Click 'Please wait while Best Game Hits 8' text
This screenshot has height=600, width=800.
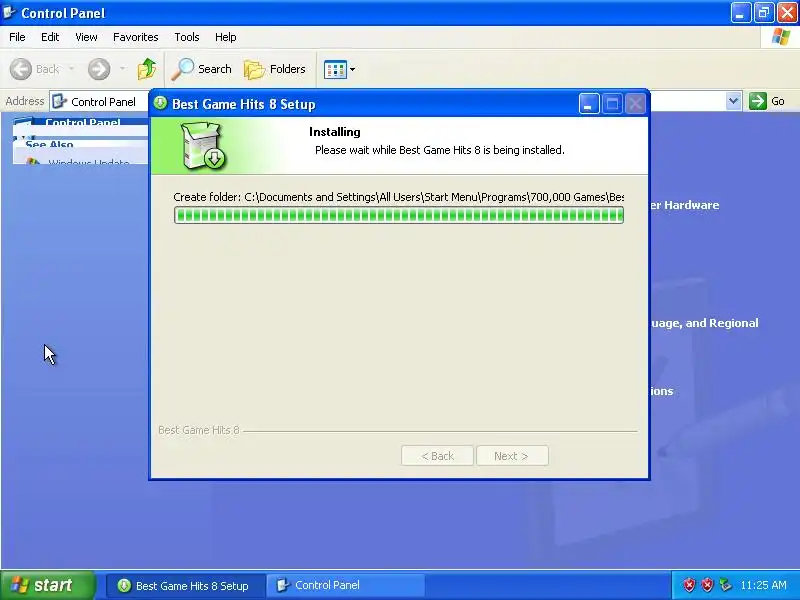(x=397, y=150)
